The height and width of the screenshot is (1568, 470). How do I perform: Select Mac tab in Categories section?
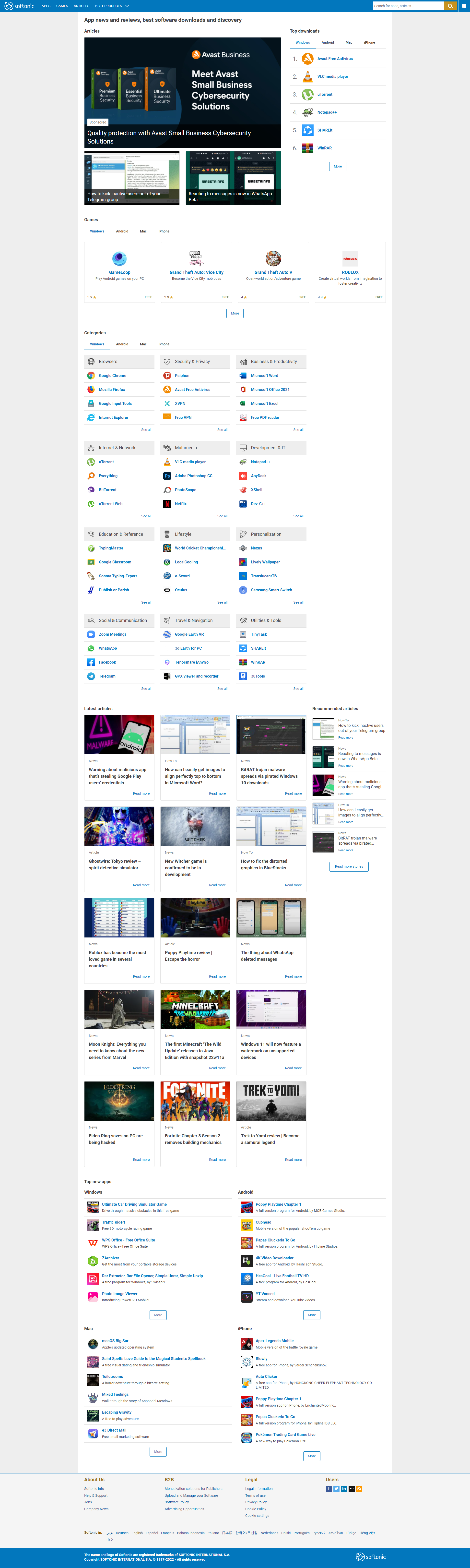(143, 344)
